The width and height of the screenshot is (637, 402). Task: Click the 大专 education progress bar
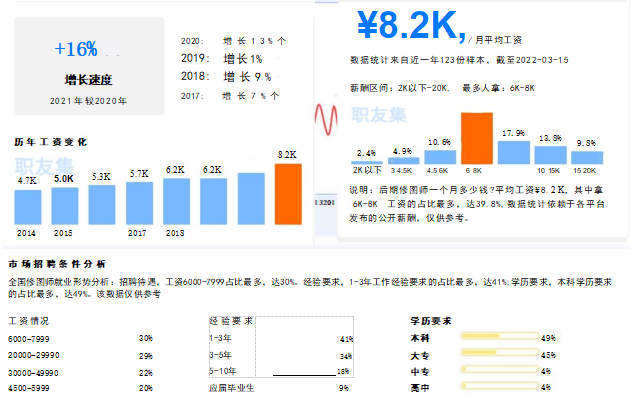[x=497, y=355]
